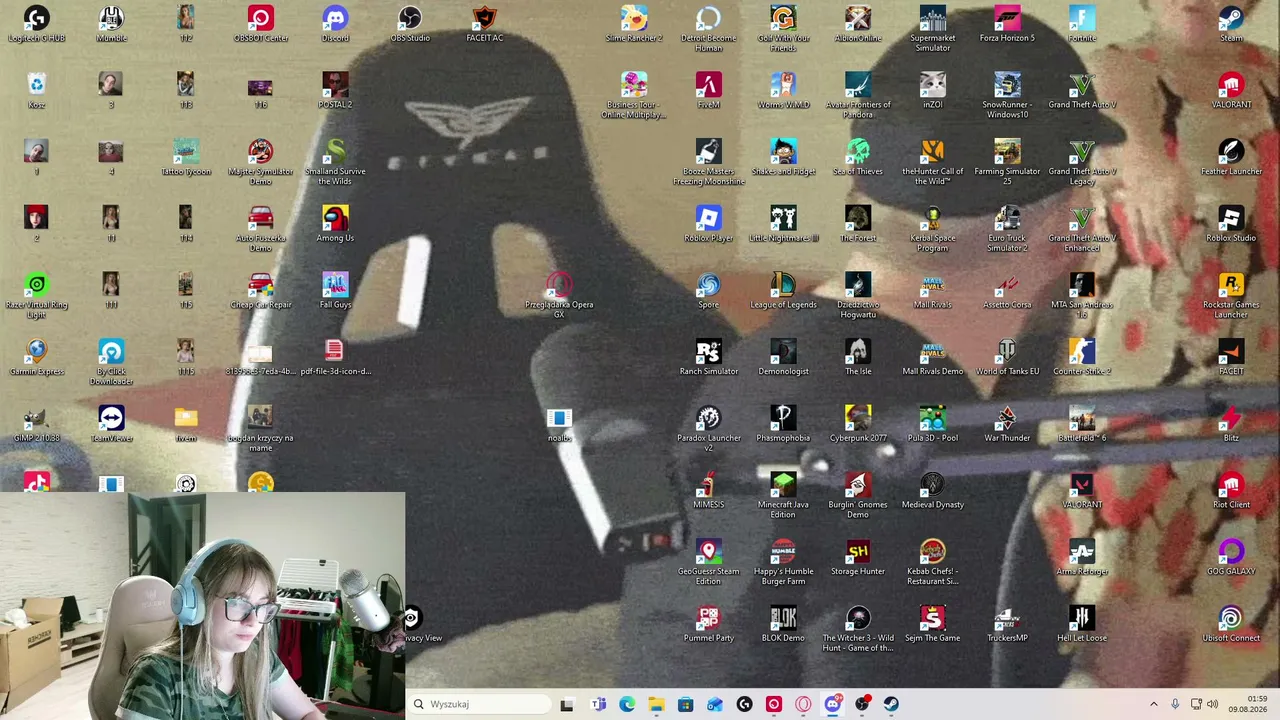Select the Rockstar Games Launcher icon
The image size is (1280, 720).
click(x=1231, y=296)
